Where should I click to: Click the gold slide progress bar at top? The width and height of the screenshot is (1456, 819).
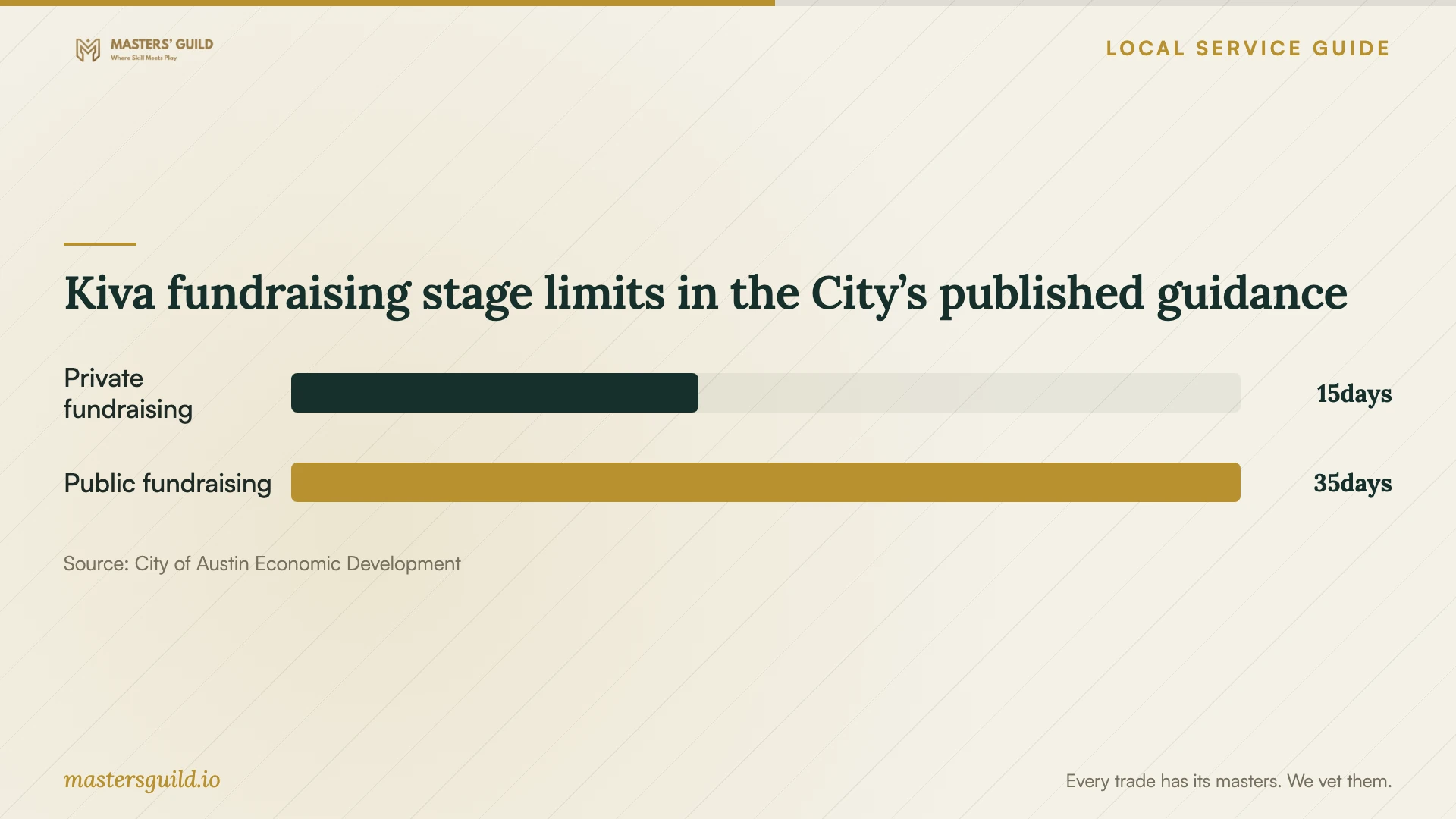point(388,3)
